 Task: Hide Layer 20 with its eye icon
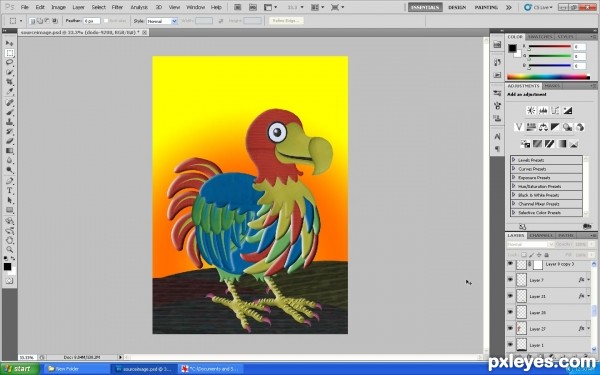510,312
